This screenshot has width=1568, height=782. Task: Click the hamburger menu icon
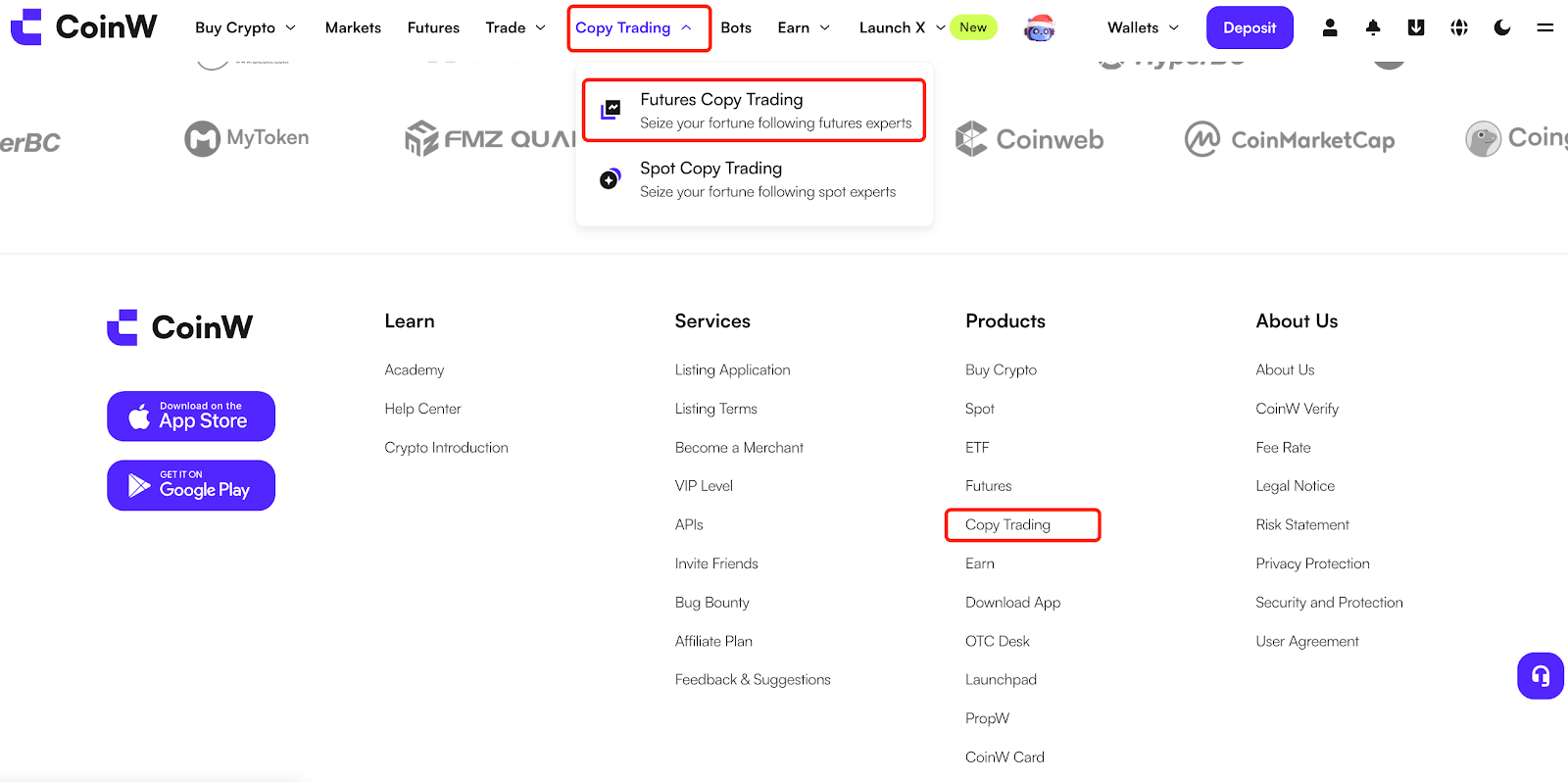pyautogui.click(x=1545, y=27)
